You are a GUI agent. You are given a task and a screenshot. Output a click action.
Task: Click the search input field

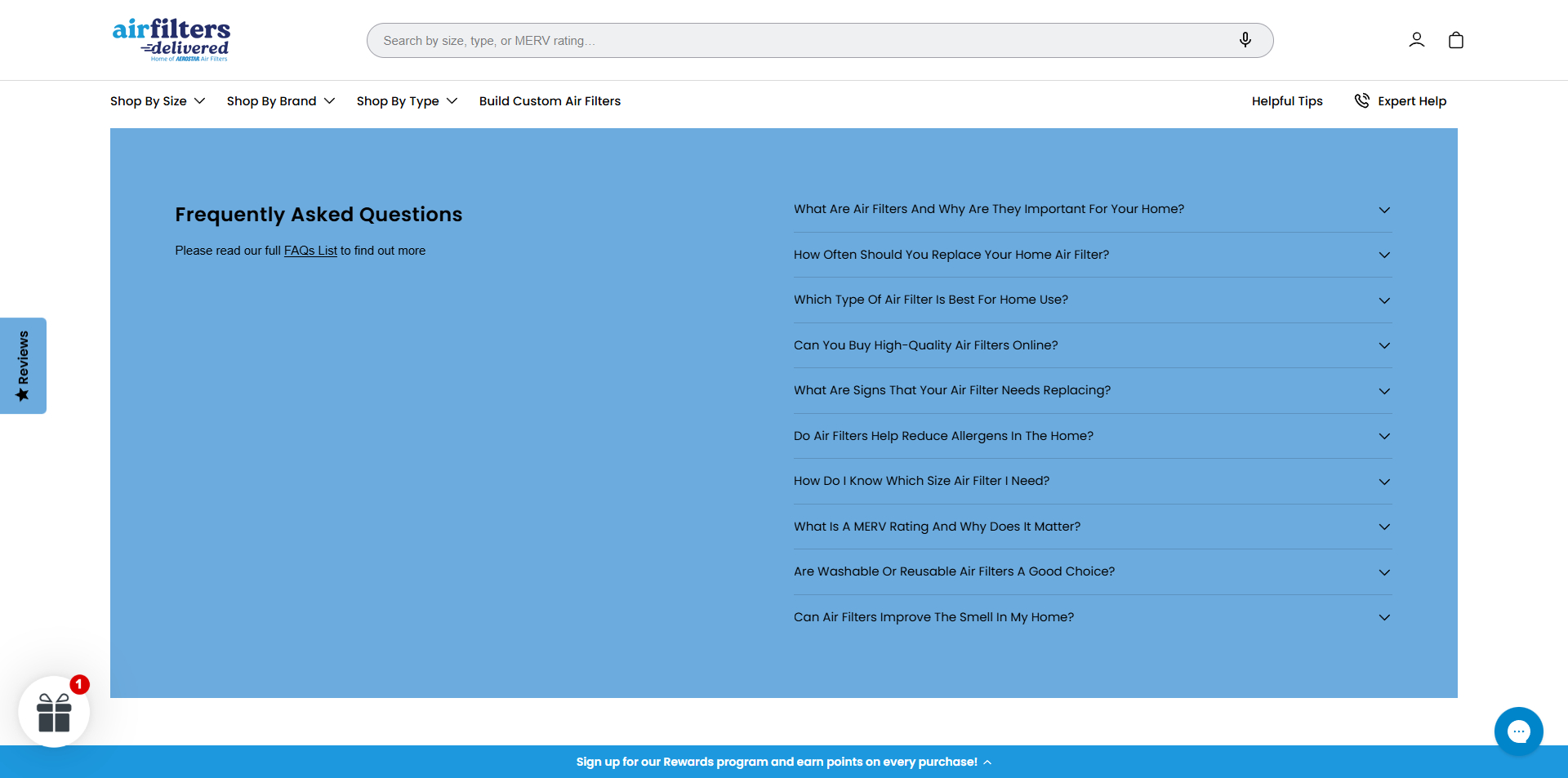[x=800, y=41]
